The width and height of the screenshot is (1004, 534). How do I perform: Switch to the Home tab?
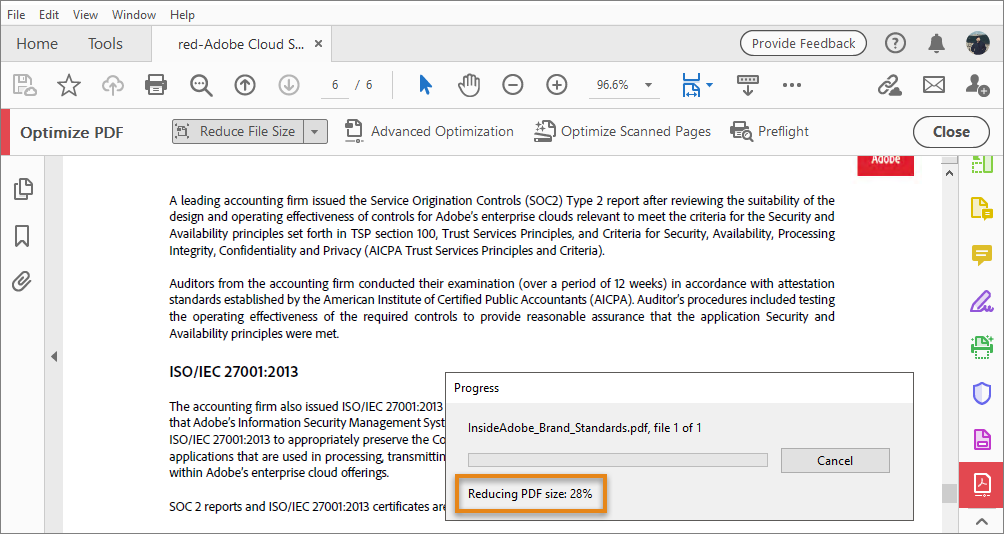click(37, 44)
